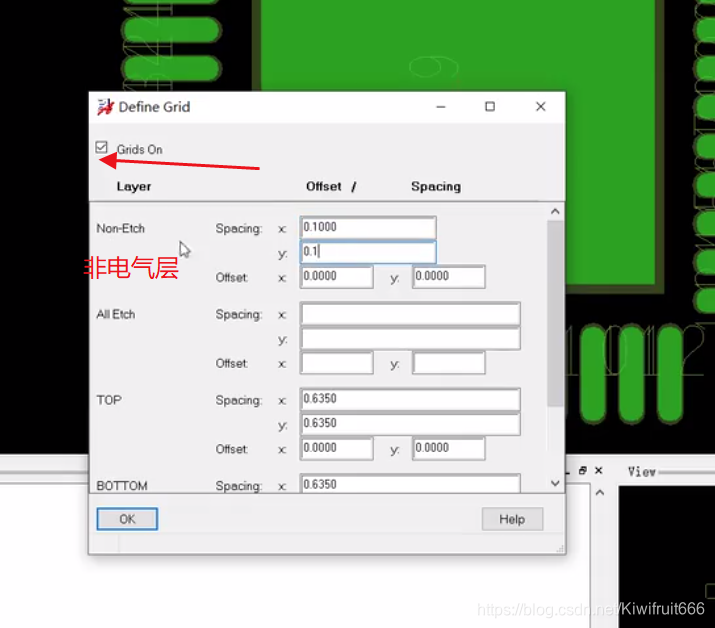Screen dimensions: 715x628
Task: Click the resize grip of the Define Grid dialog
Action: (559, 547)
